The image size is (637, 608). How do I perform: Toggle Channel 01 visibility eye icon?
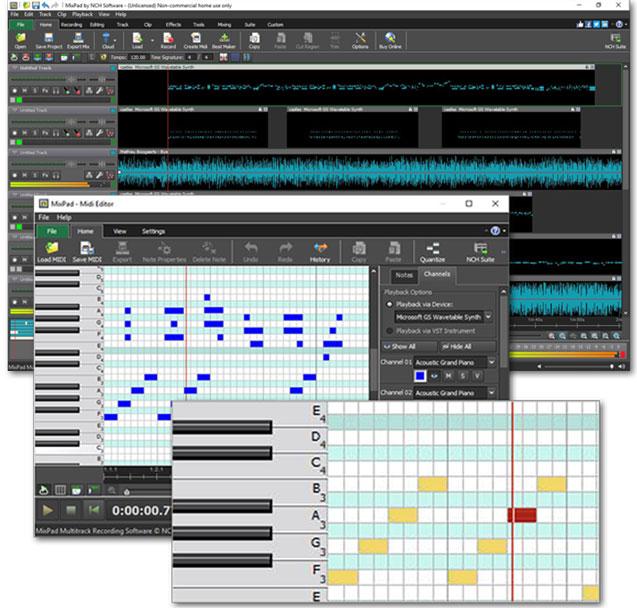(x=434, y=376)
